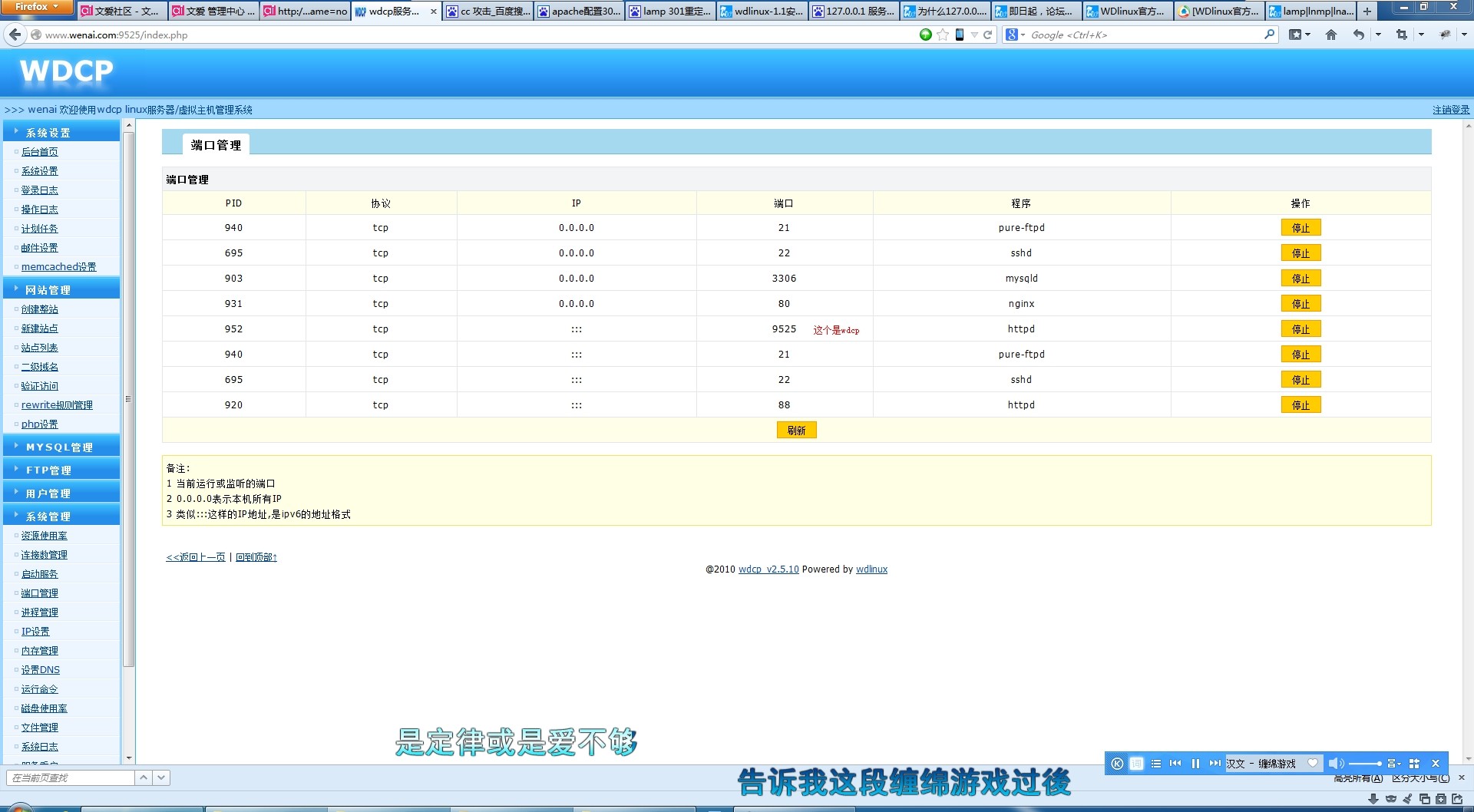Close the mini music player
Image resolution: width=1474 pixels, height=812 pixels.
tap(1436, 764)
